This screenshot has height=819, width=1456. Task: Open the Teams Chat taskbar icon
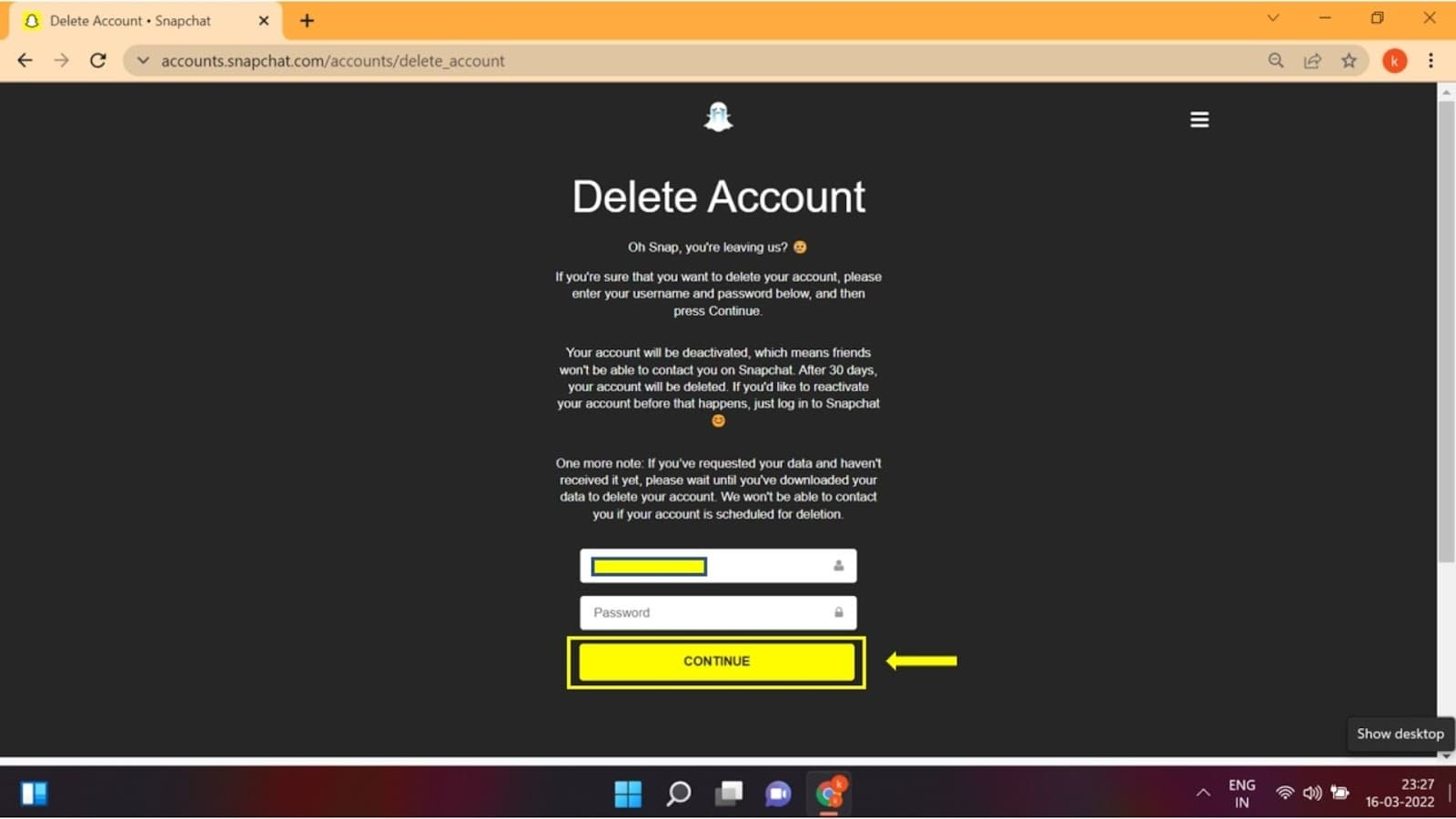(778, 794)
